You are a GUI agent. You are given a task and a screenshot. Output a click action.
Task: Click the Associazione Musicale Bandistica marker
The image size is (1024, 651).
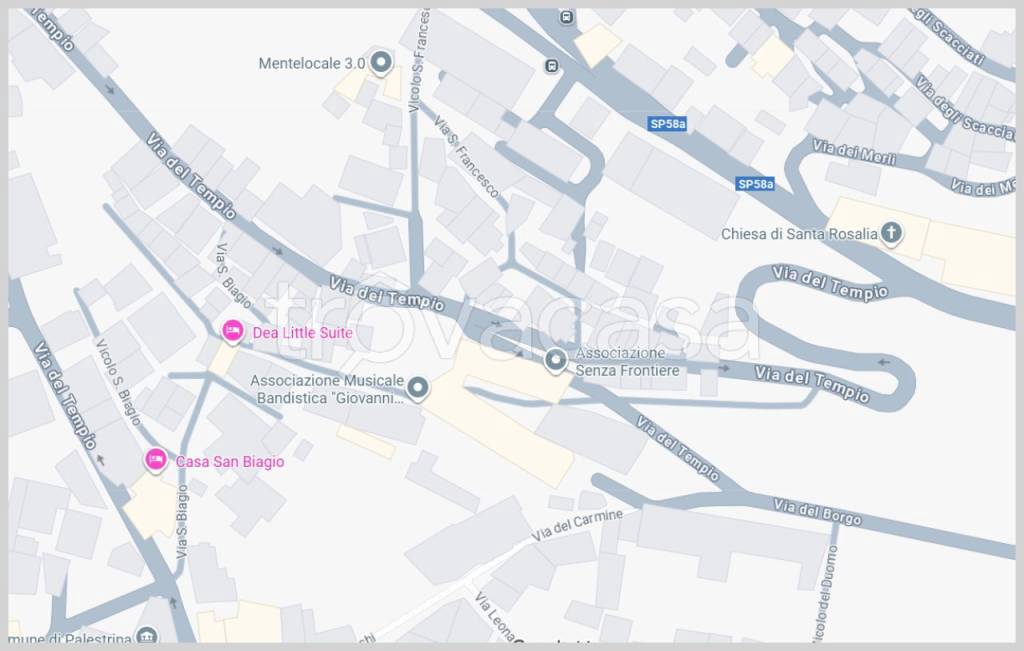(417, 388)
